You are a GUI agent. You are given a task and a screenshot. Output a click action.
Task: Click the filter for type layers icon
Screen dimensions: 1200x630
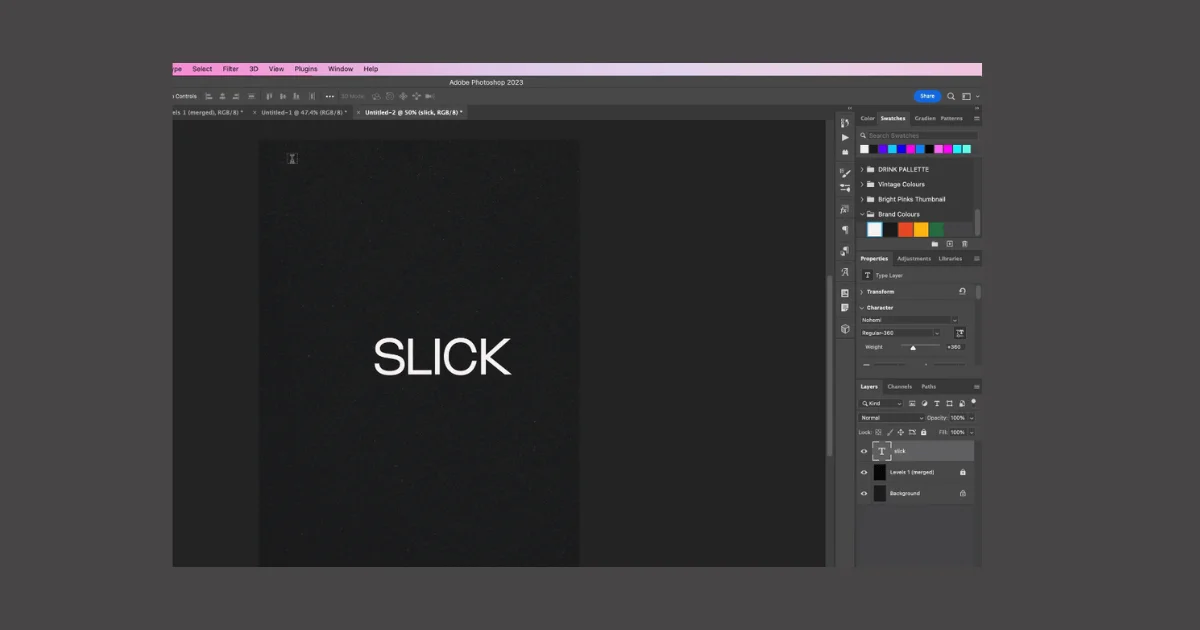click(937, 403)
